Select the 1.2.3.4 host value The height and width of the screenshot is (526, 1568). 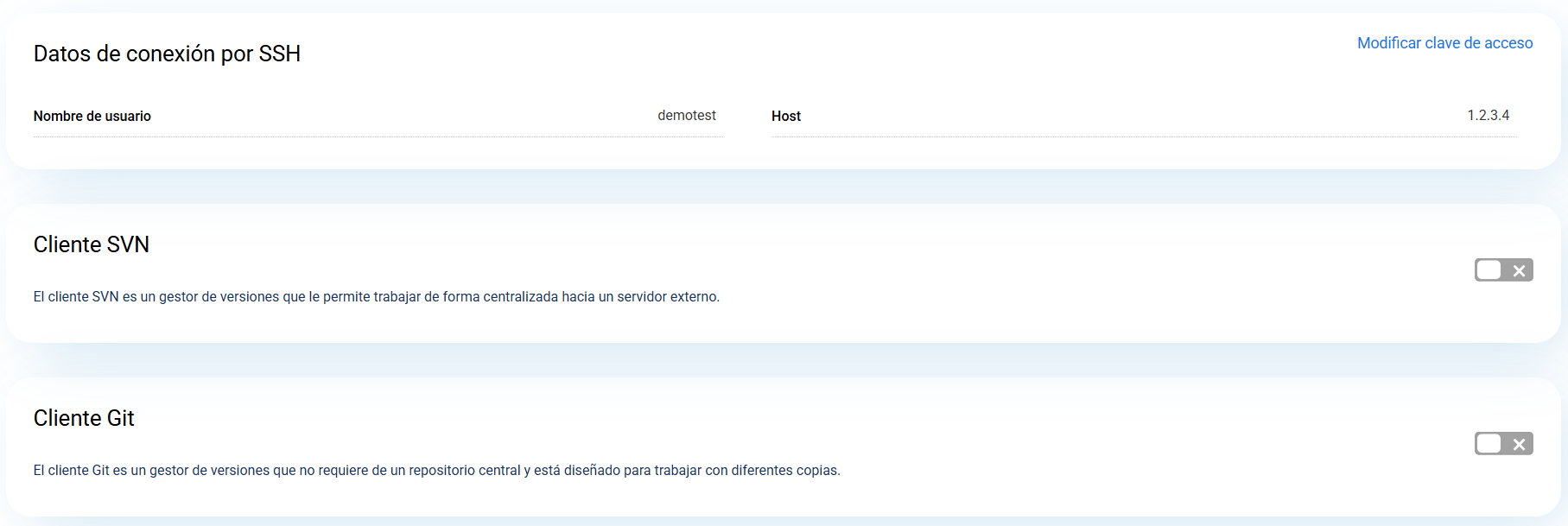[x=1488, y=116]
